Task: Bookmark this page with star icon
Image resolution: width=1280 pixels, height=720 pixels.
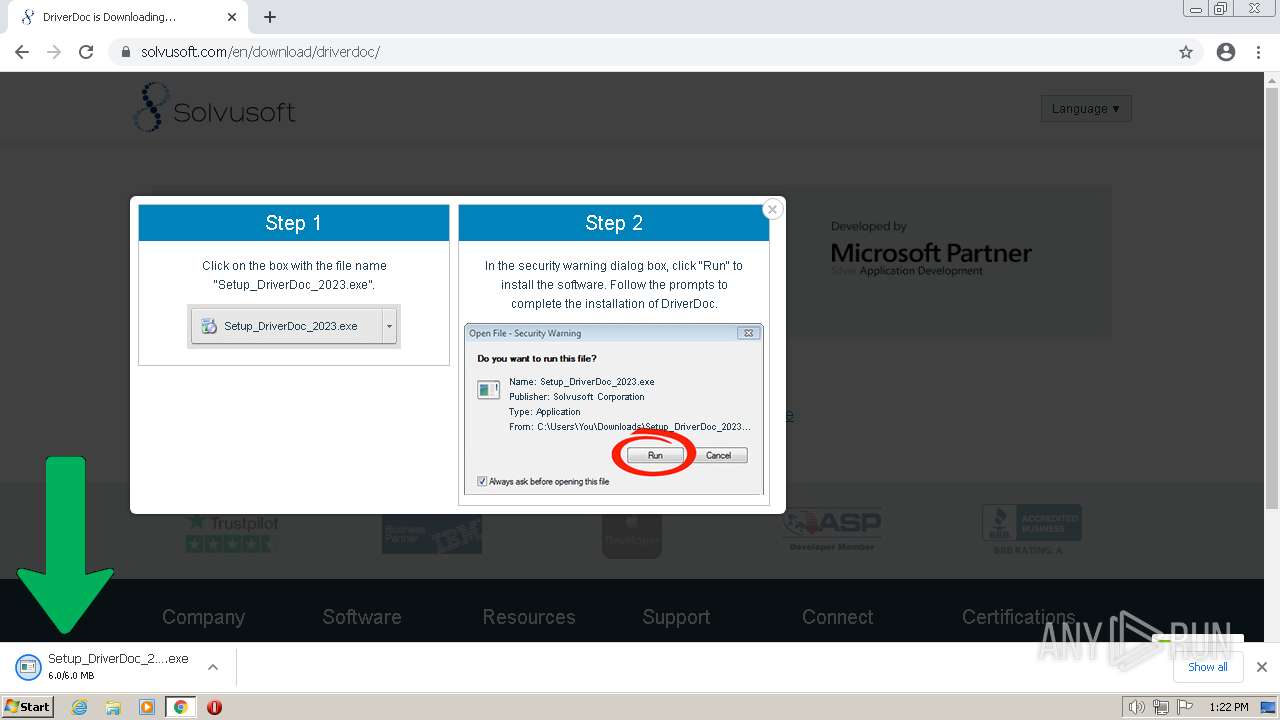Action: (x=1186, y=52)
